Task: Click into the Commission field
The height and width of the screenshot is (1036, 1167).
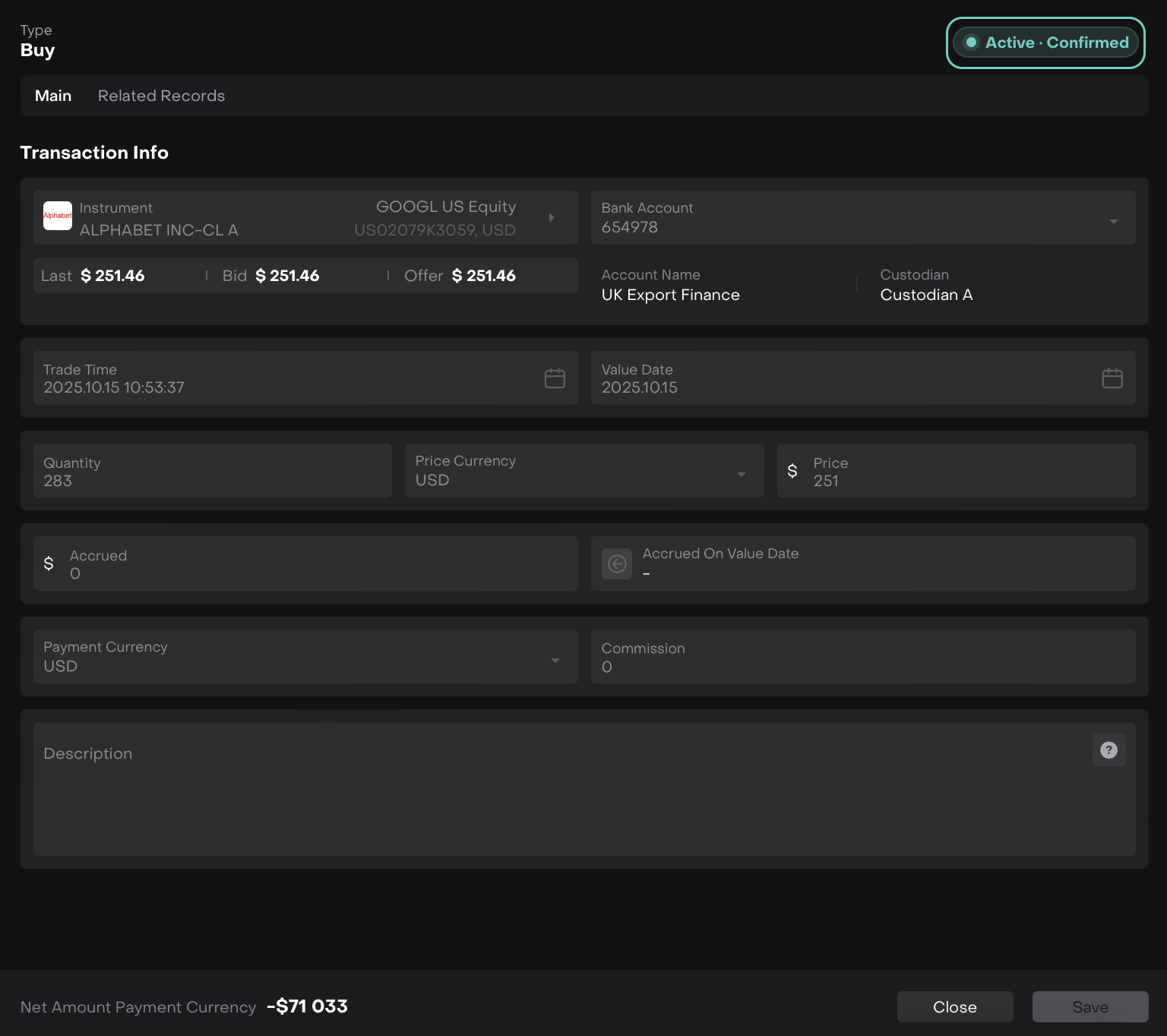Action: (x=862, y=658)
